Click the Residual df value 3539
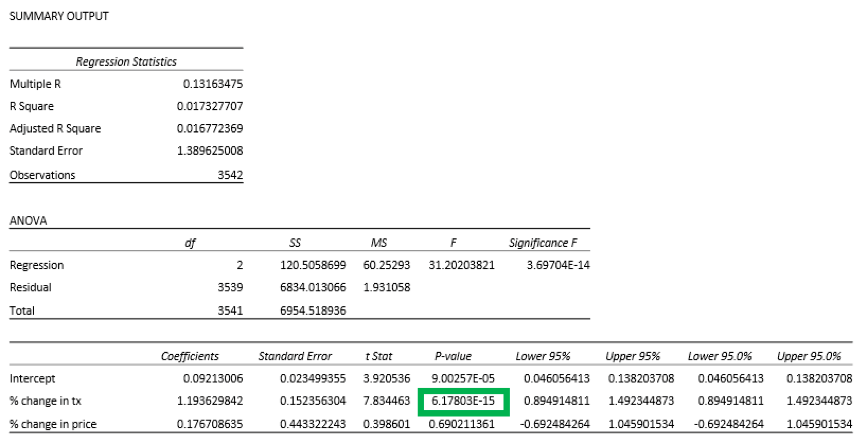 [230, 287]
